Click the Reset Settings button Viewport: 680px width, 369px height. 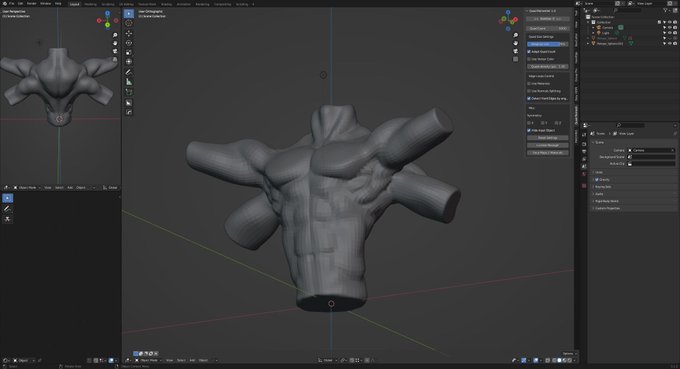tap(548, 138)
